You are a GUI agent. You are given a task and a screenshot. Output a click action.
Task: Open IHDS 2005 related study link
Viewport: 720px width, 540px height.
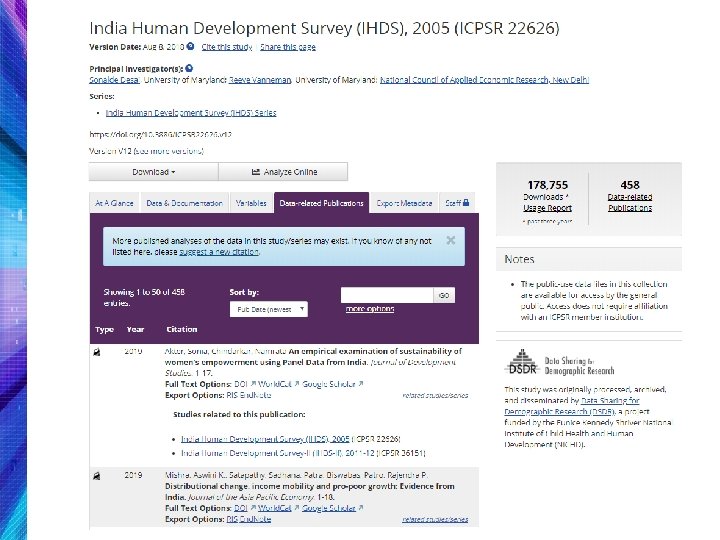pyautogui.click(x=265, y=439)
